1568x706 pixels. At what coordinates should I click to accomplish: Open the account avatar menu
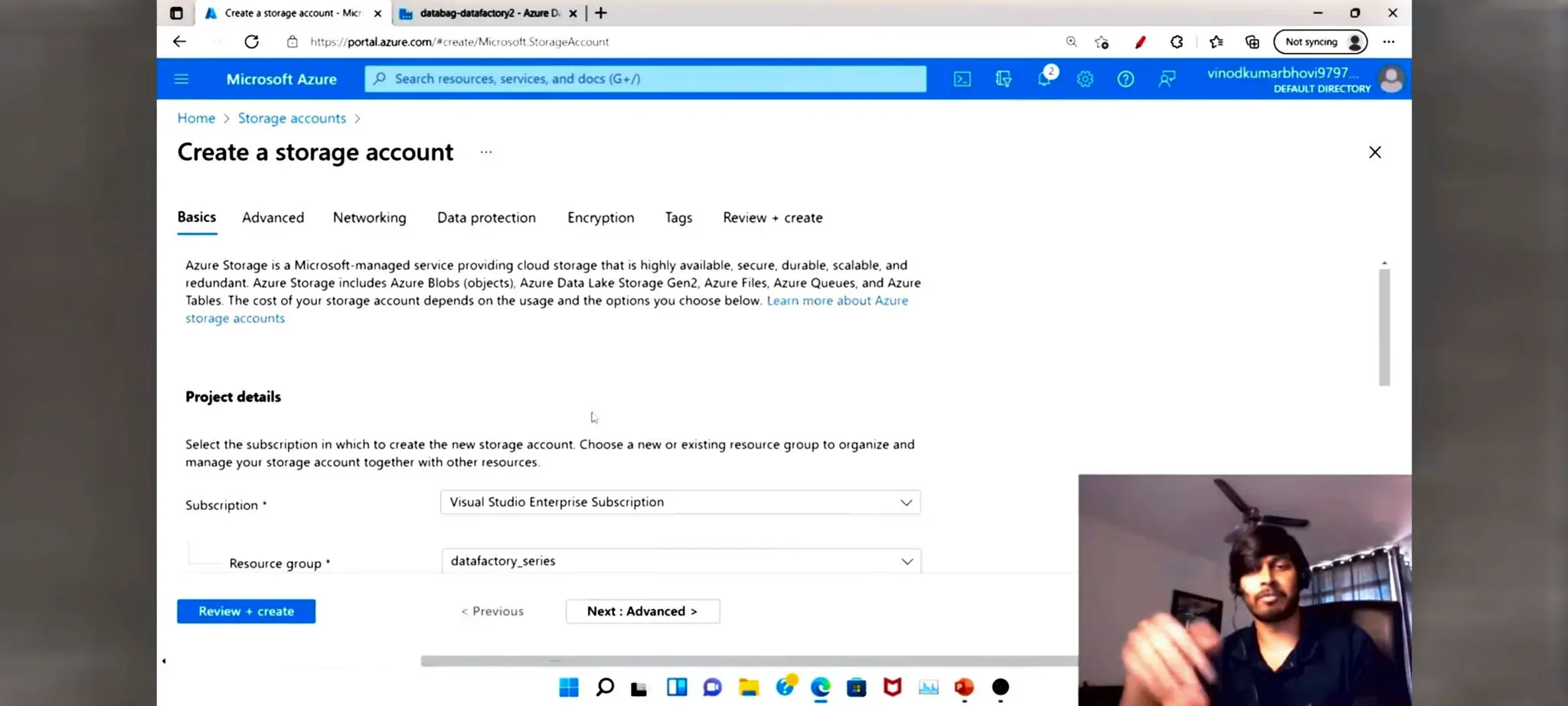[1391, 79]
